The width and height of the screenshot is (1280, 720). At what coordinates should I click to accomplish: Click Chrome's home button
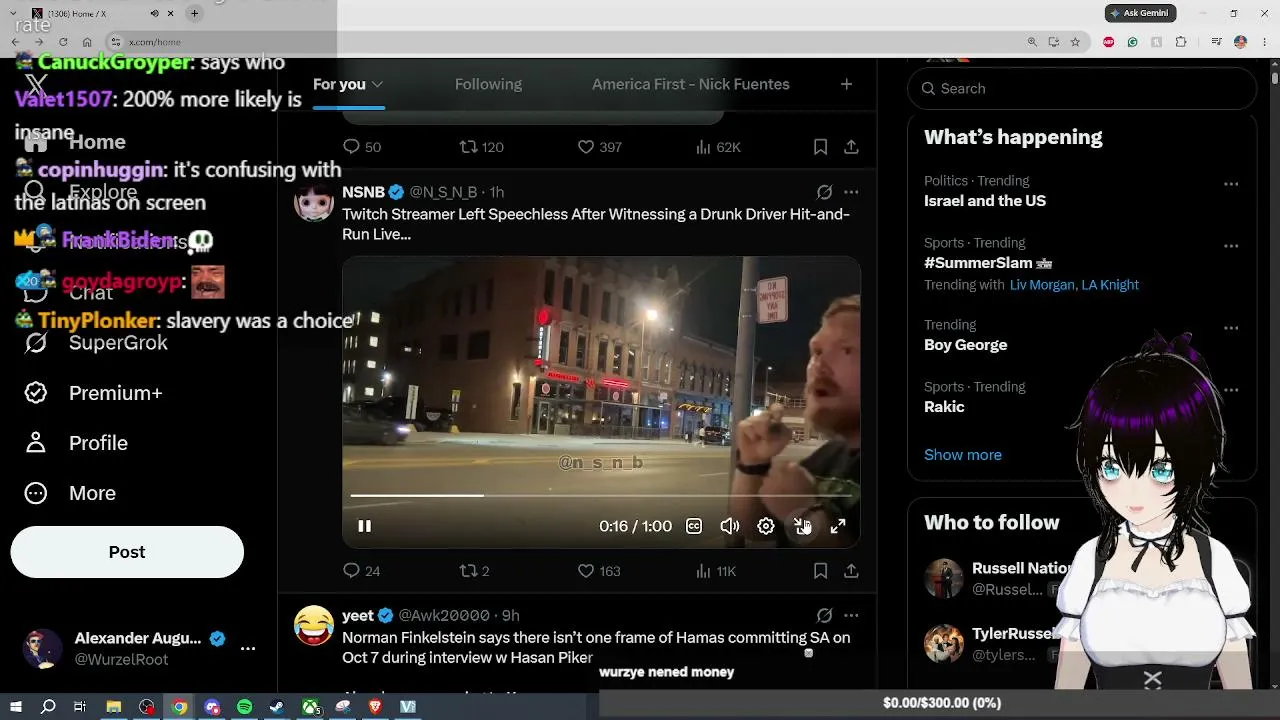pyautogui.click(x=87, y=42)
